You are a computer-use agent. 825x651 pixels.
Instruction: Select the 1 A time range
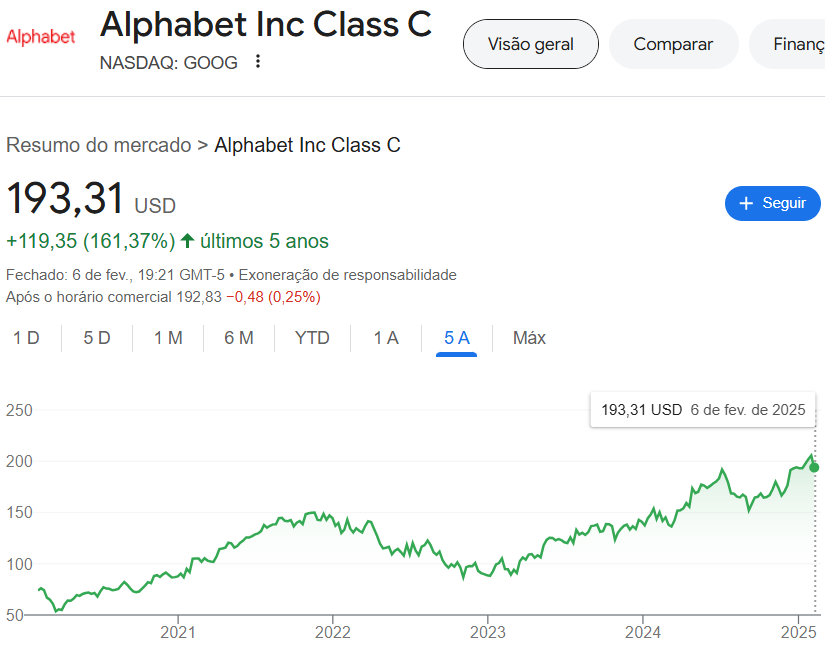point(386,338)
